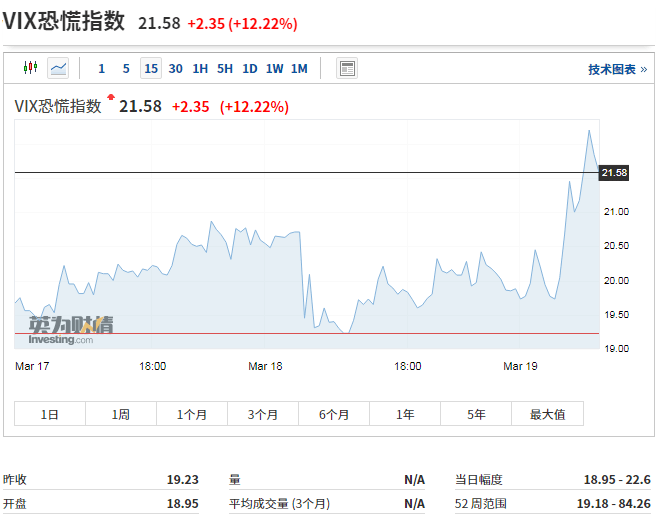Select the 1日 range tab

(x=50, y=414)
